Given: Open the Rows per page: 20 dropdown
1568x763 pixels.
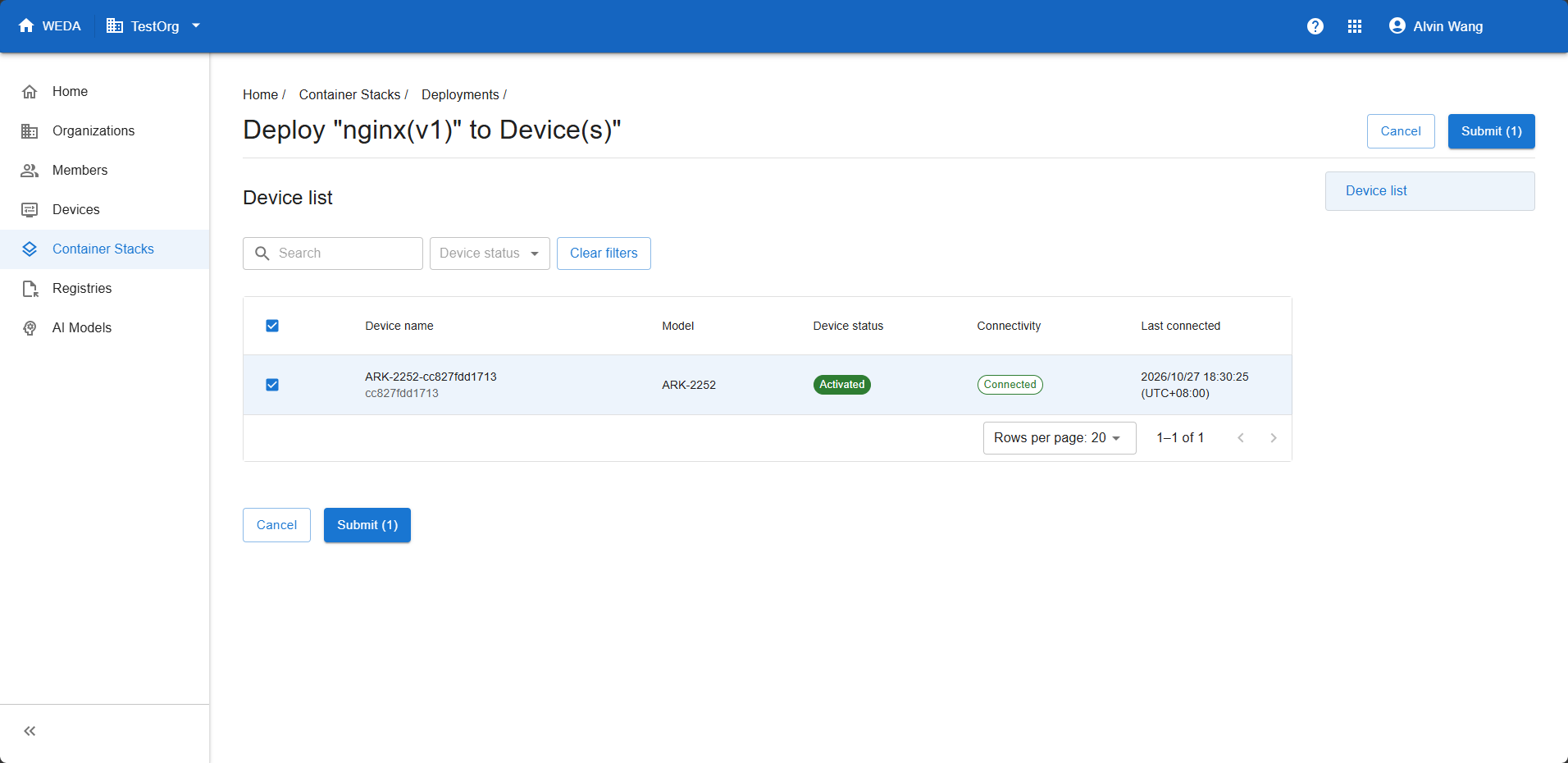Looking at the screenshot, I should tap(1060, 438).
